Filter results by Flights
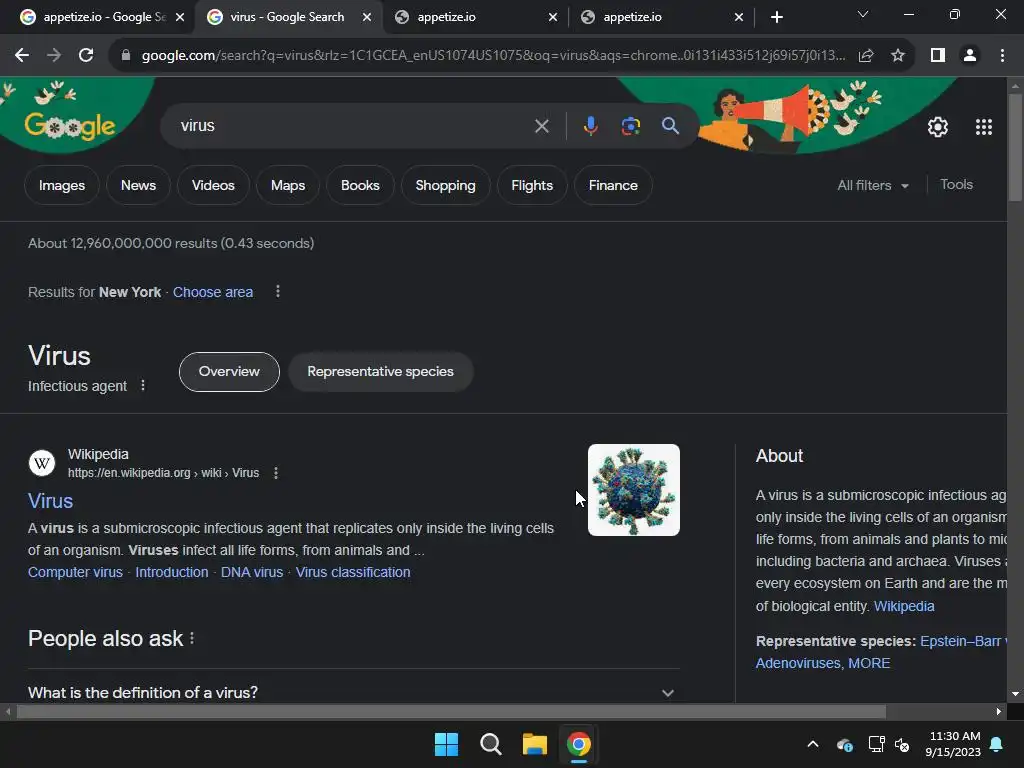The height and width of the screenshot is (768, 1024). point(532,185)
